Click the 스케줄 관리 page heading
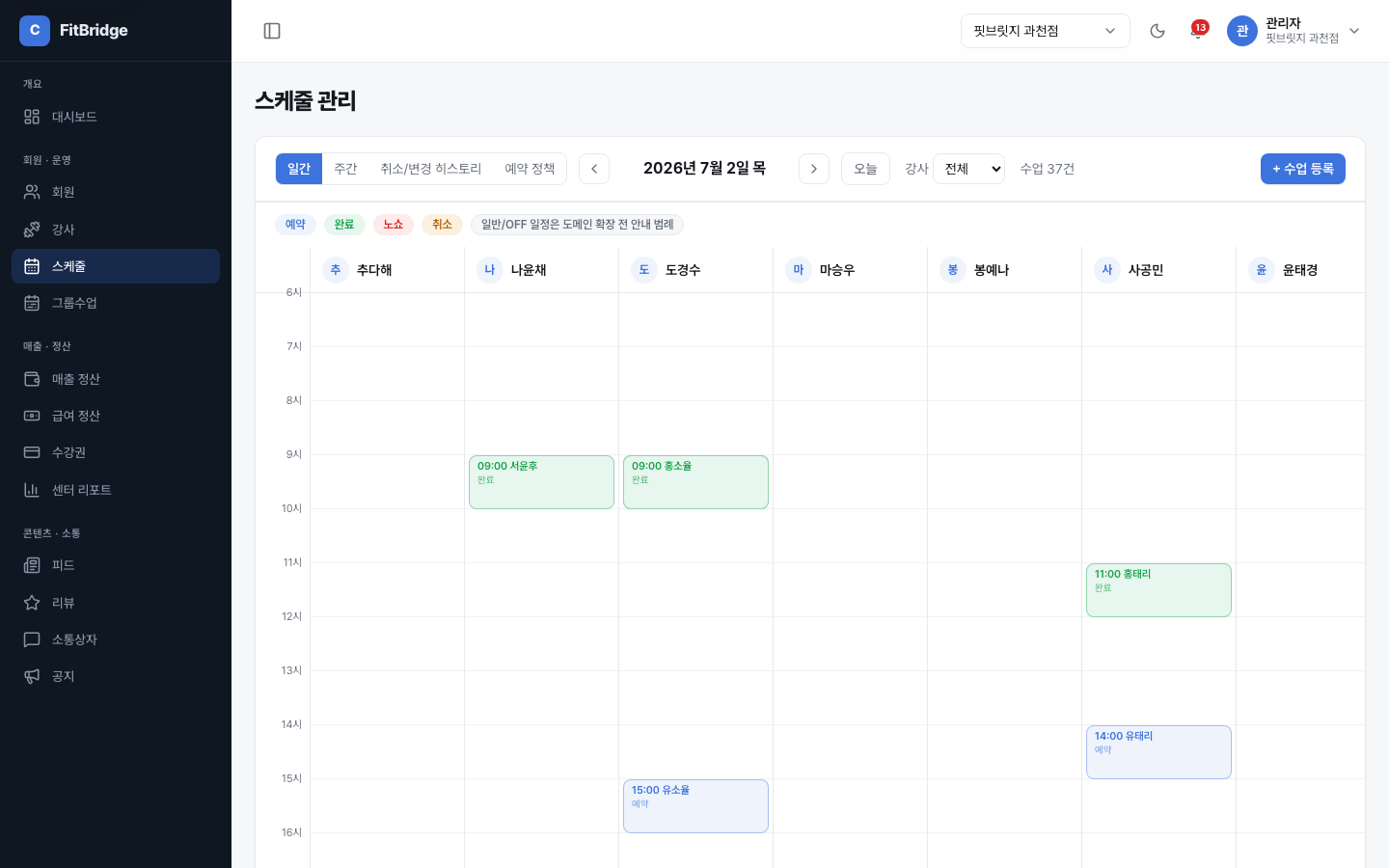This screenshot has width=1389, height=868. 306,100
